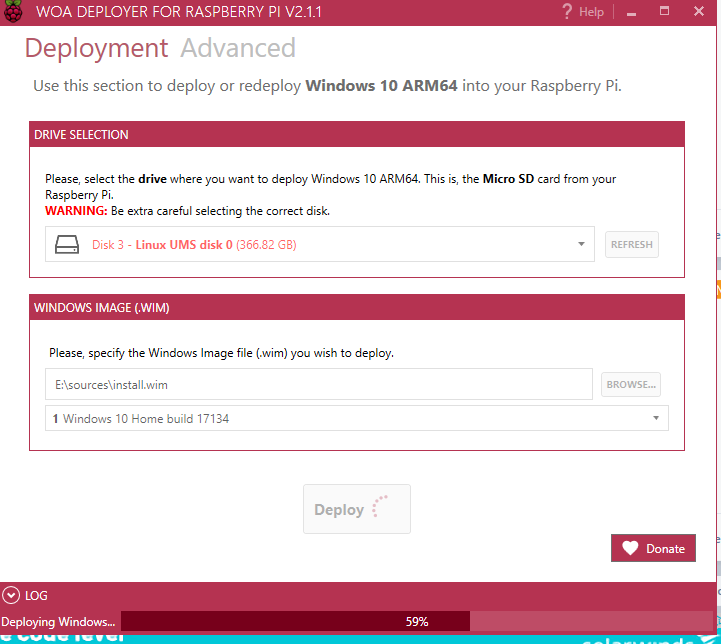Click the spinning progress indicator on Deploy
The width and height of the screenshot is (721, 644).
click(x=380, y=507)
